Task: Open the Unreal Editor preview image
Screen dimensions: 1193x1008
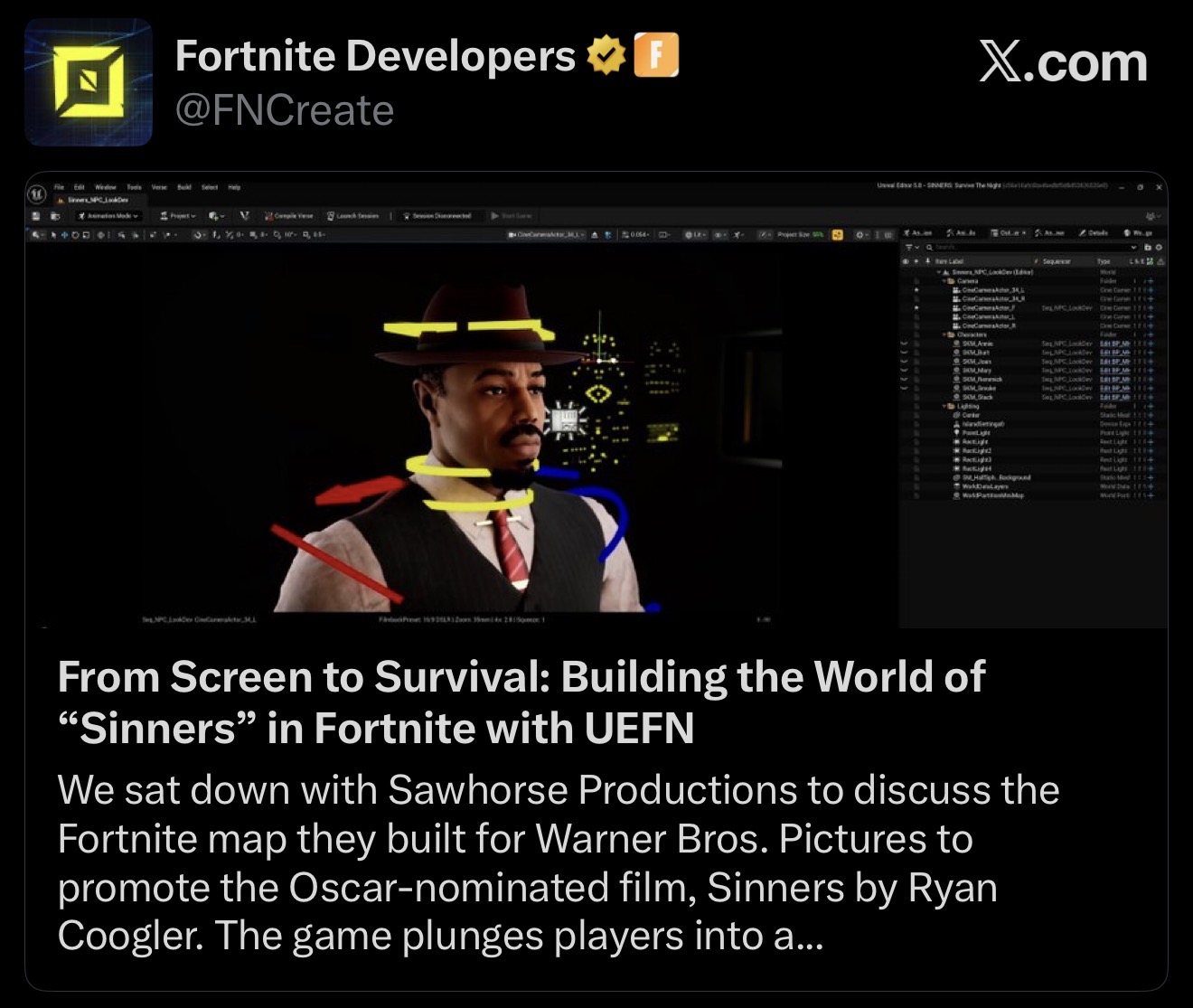Action: [x=596, y=400]
